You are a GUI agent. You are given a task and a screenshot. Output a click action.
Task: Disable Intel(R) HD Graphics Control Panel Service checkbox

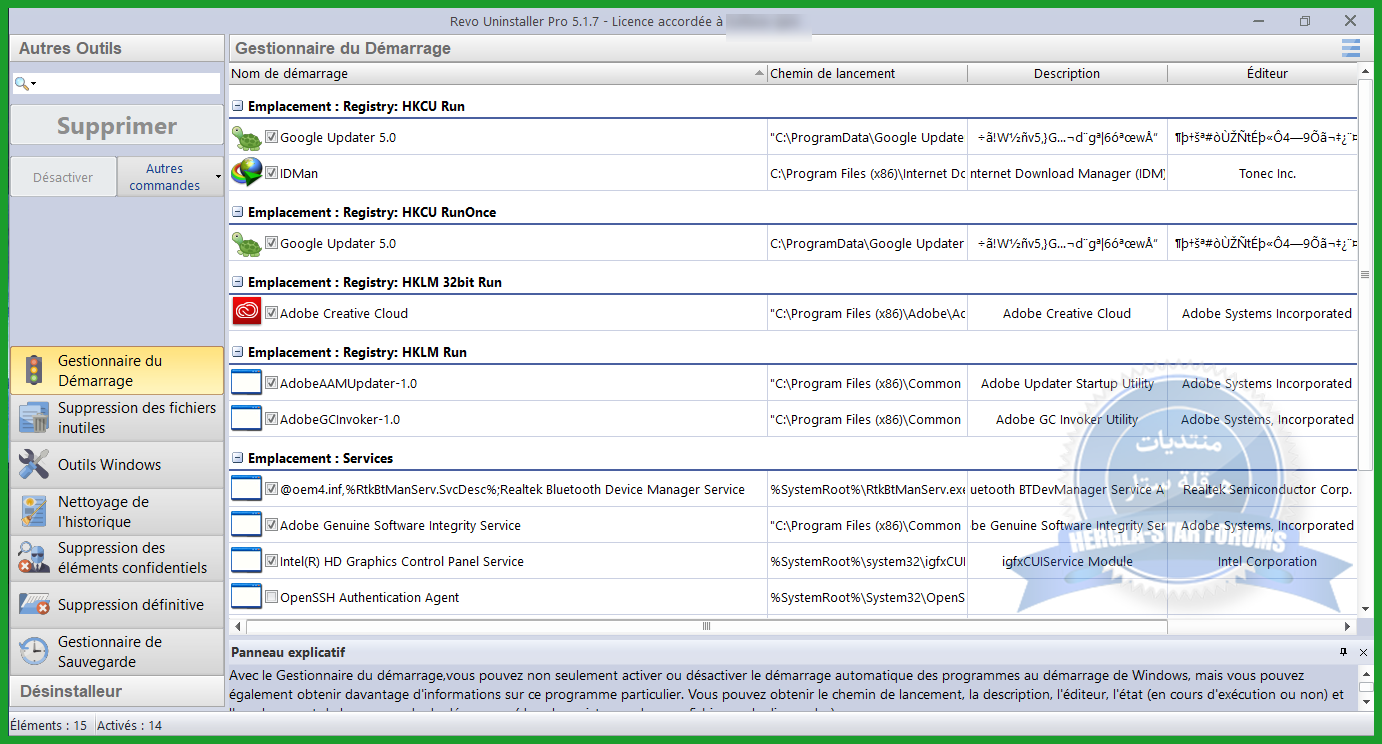click(271, 562)
